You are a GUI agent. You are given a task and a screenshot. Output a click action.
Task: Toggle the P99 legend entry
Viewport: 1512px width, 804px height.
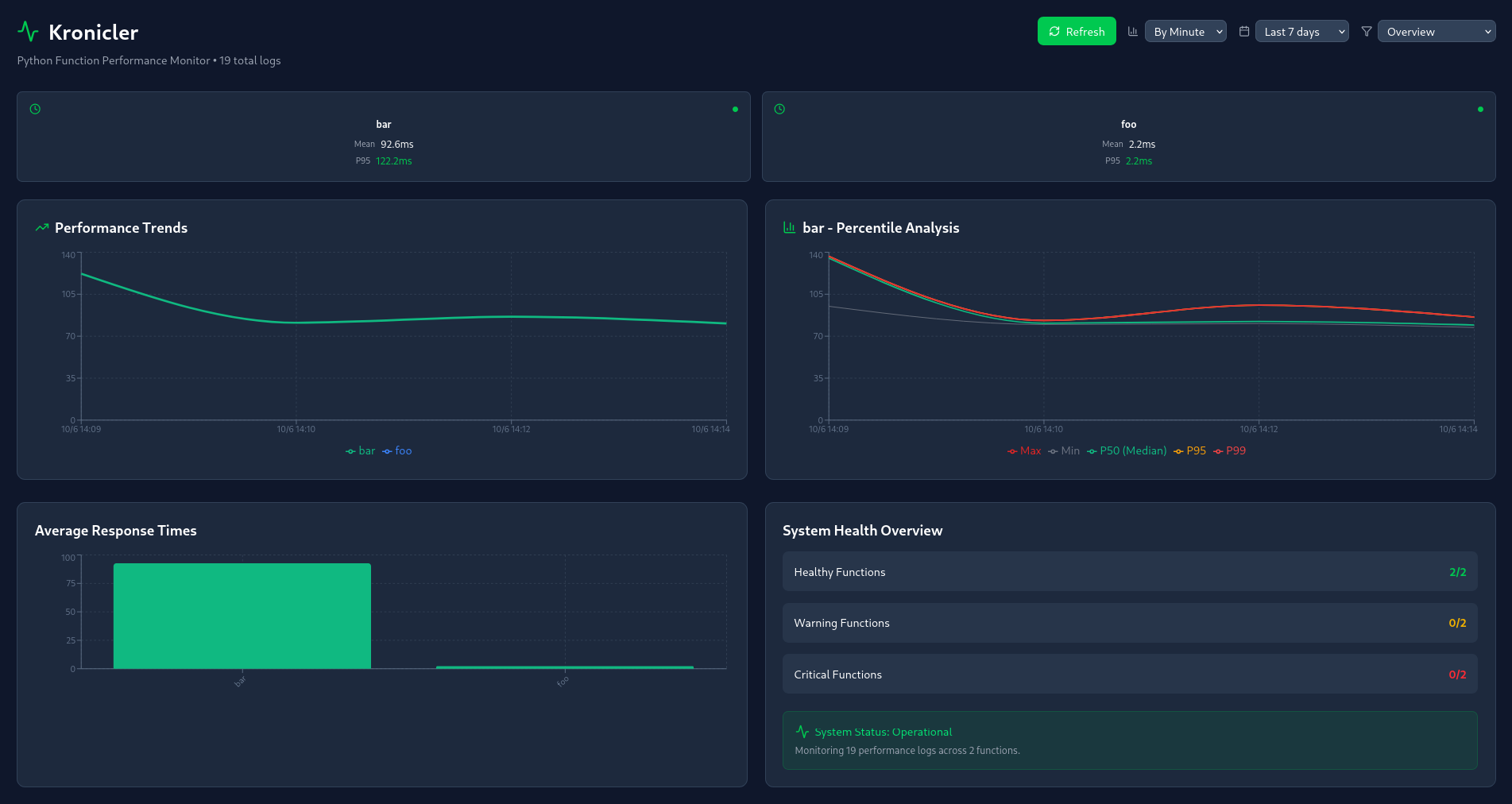(1229, 450)
